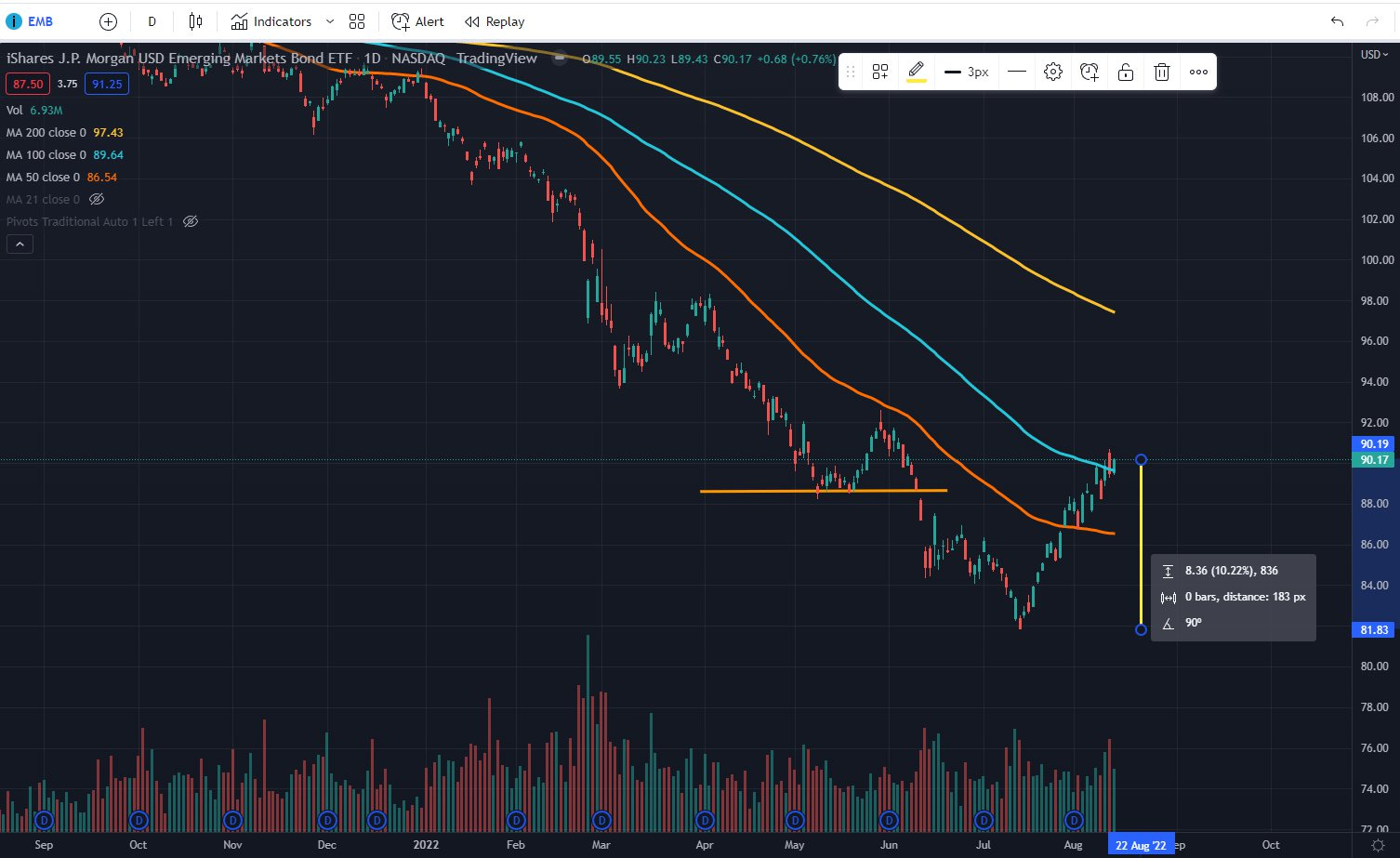The image size is (1400, 858).
Task: Open drawing settings gear in floating toolbar
Action: tap(1053, 72)
